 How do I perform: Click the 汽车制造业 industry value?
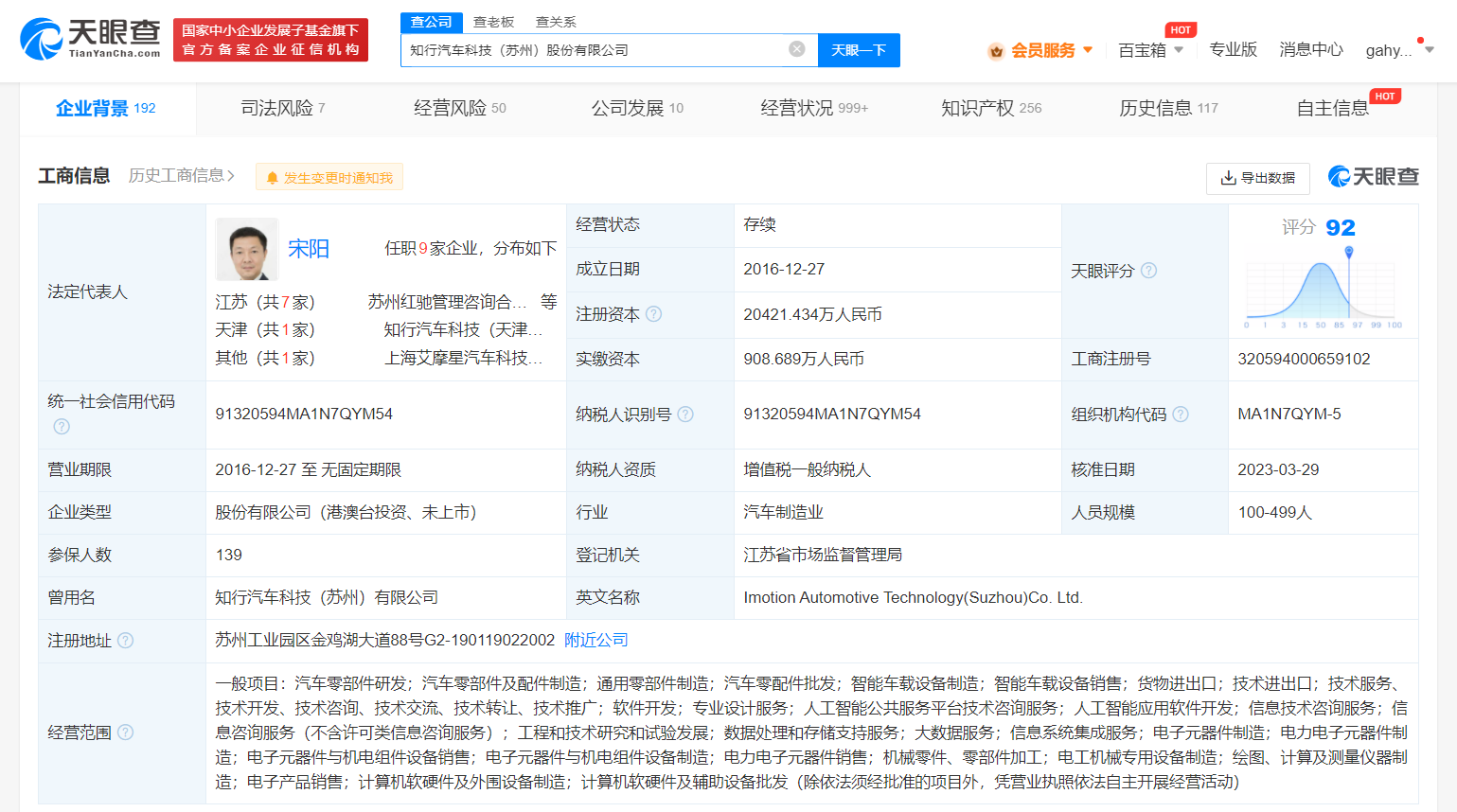(x=783, y=512)
